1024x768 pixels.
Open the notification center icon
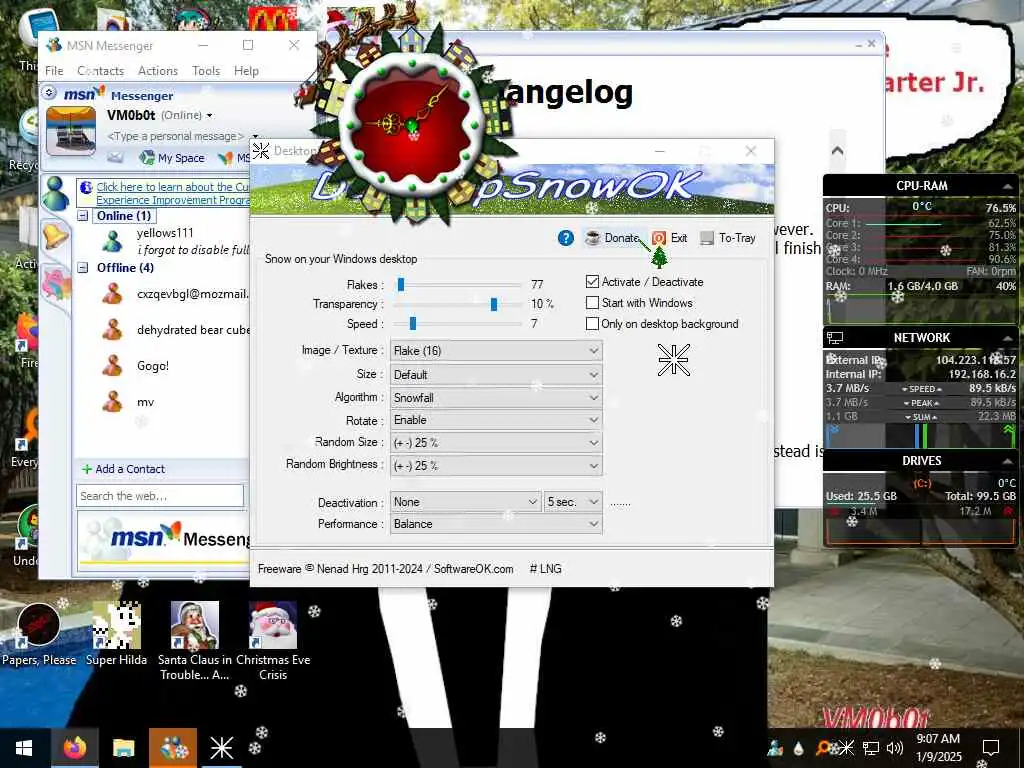991,748
